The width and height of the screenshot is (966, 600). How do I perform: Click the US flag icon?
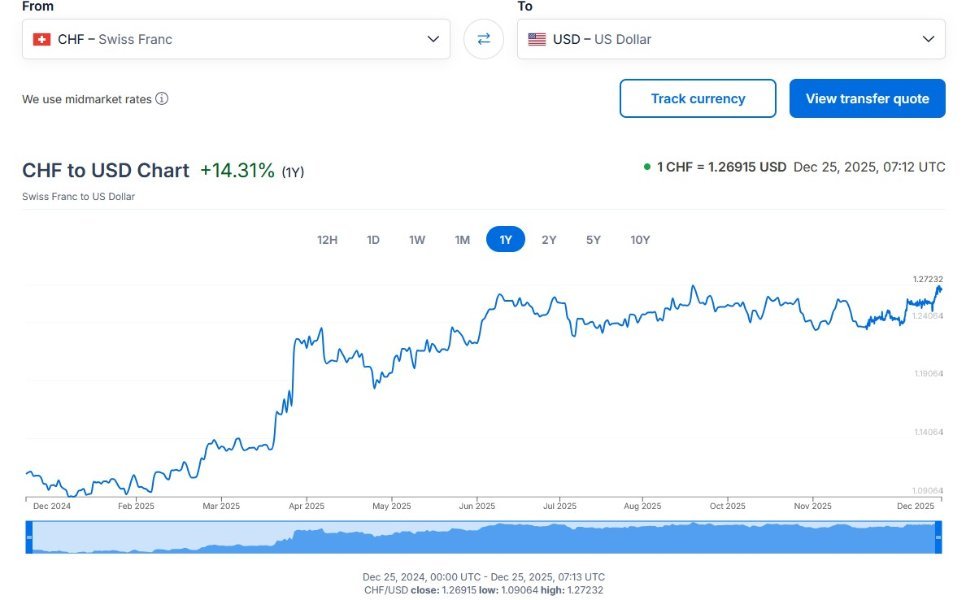537,39
